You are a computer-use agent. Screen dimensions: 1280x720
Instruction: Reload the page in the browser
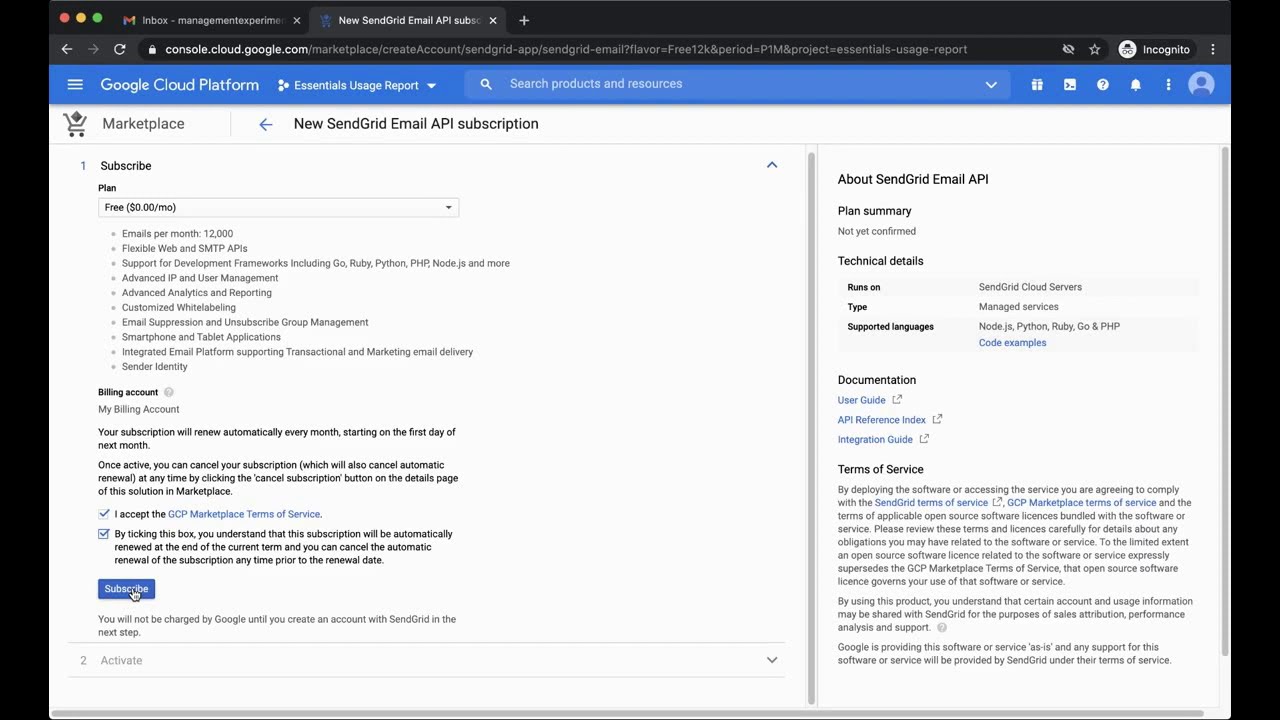120,49
